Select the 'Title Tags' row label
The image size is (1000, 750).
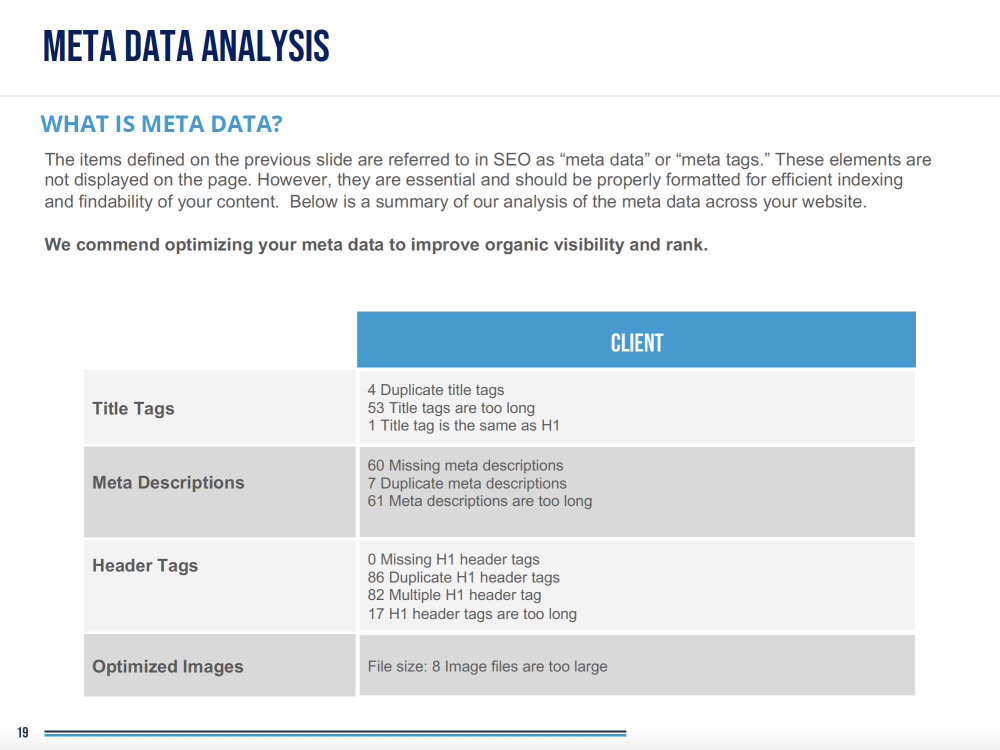(x=133, y=408)
